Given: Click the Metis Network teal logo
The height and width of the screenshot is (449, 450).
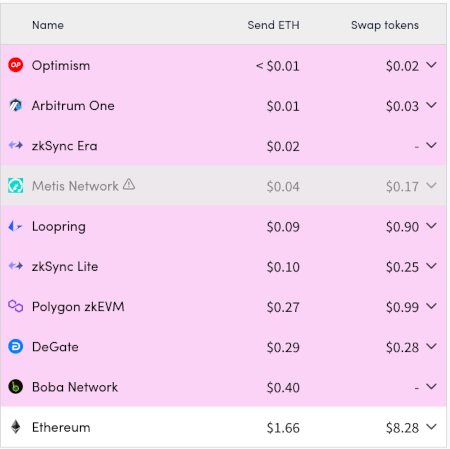Looking at the screenshot, I should click(x=16, y=186).
